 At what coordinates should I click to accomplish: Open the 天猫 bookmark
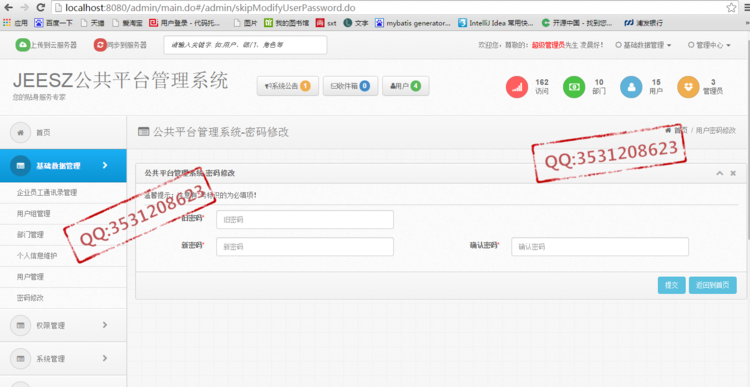[x=92, y=22]
